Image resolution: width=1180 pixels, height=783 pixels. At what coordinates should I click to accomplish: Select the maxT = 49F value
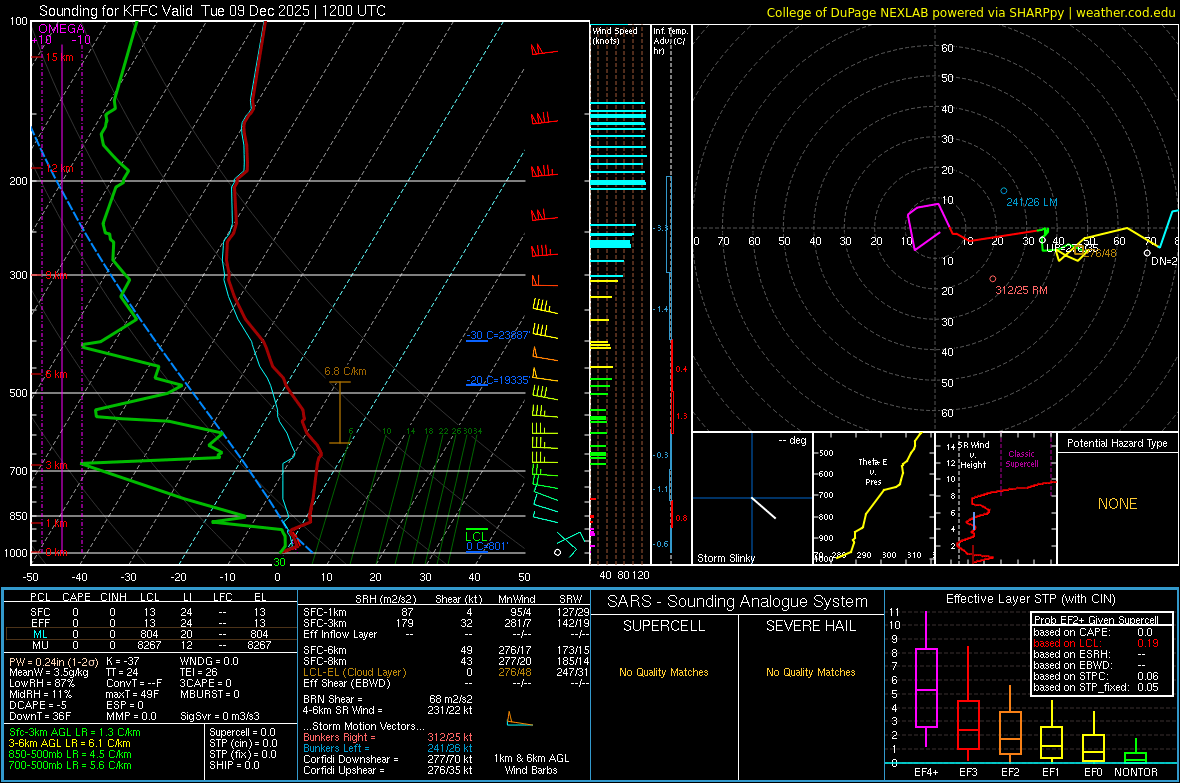coord(132,694)
